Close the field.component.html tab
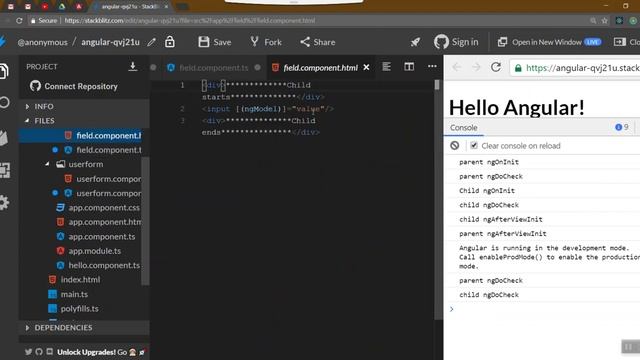The width and height of the screenshot is (640, 360). point(367,67)
